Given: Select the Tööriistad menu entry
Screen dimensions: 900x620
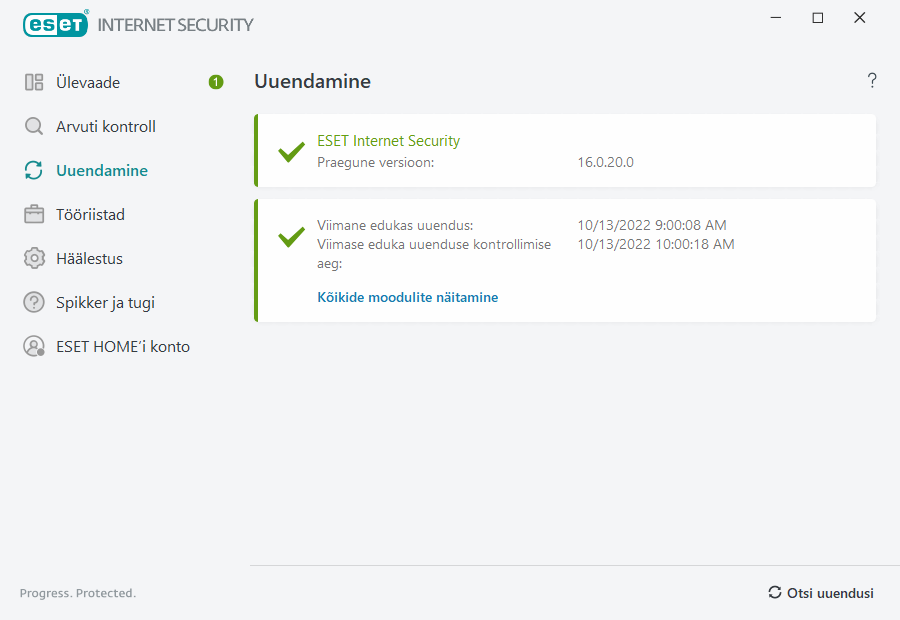Looking at the screenshot, I should click(x=90, y=214).
